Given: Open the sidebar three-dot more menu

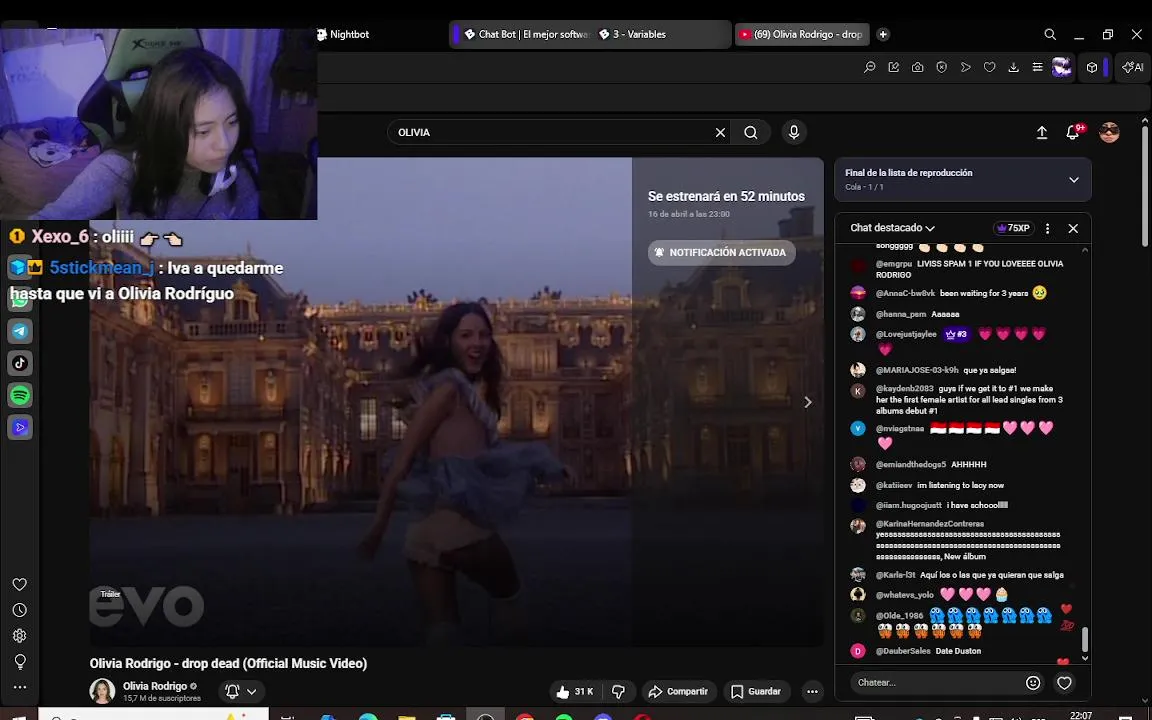Looking at the screenshot, I should (20, 688).
